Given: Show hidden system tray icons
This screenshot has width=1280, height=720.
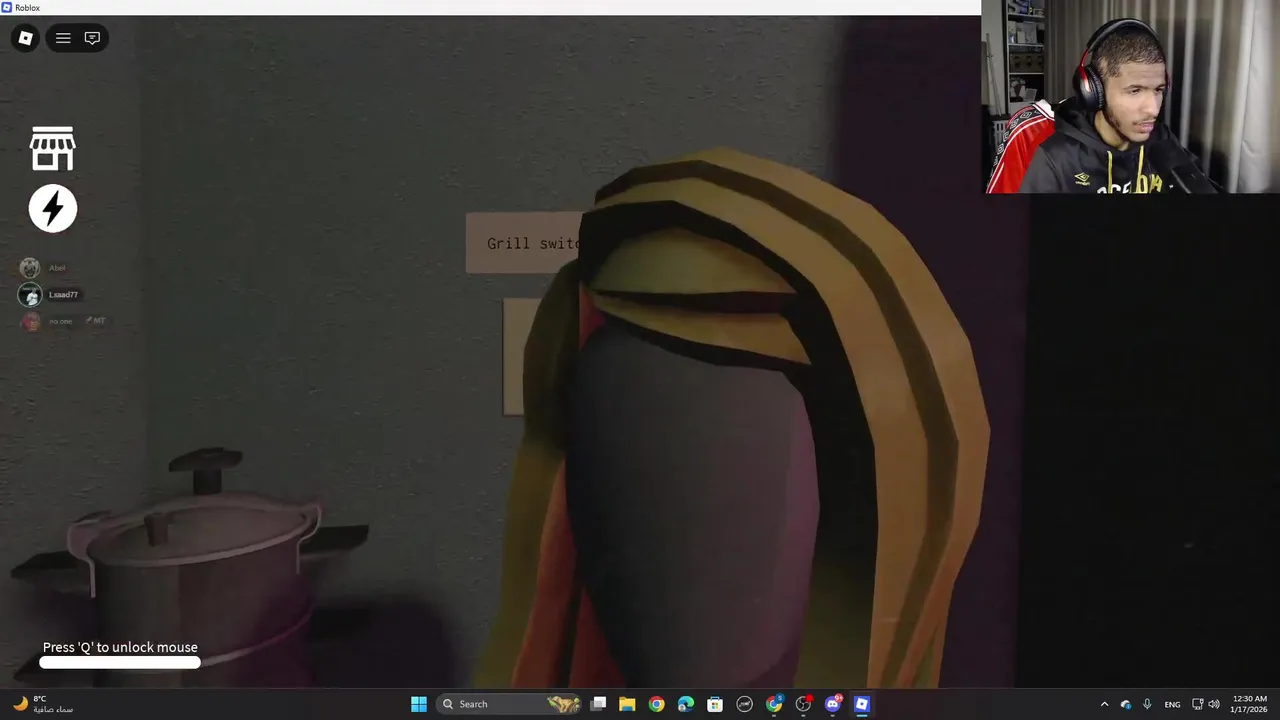Looking at the screenshot, I should pyautogui.click(x=1104, y=704).
